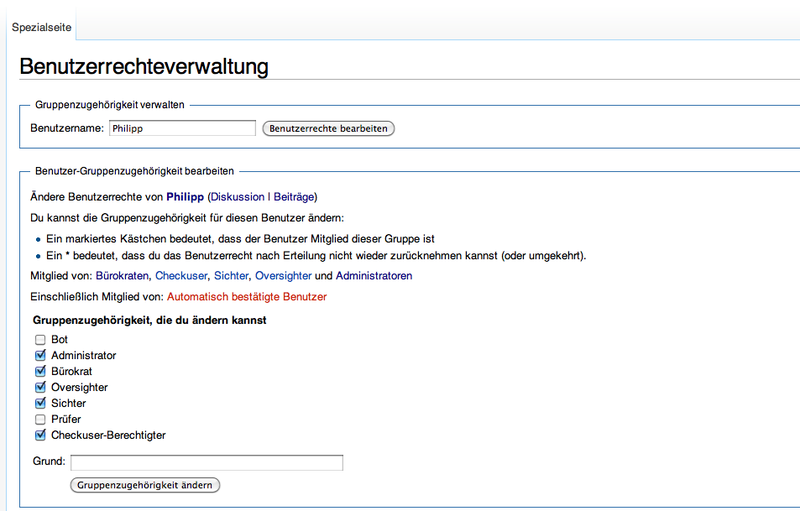Disable the Checkuser-Berechtigter checkbox
Viewport: 800px width, 511px height.
pos(41,435)
